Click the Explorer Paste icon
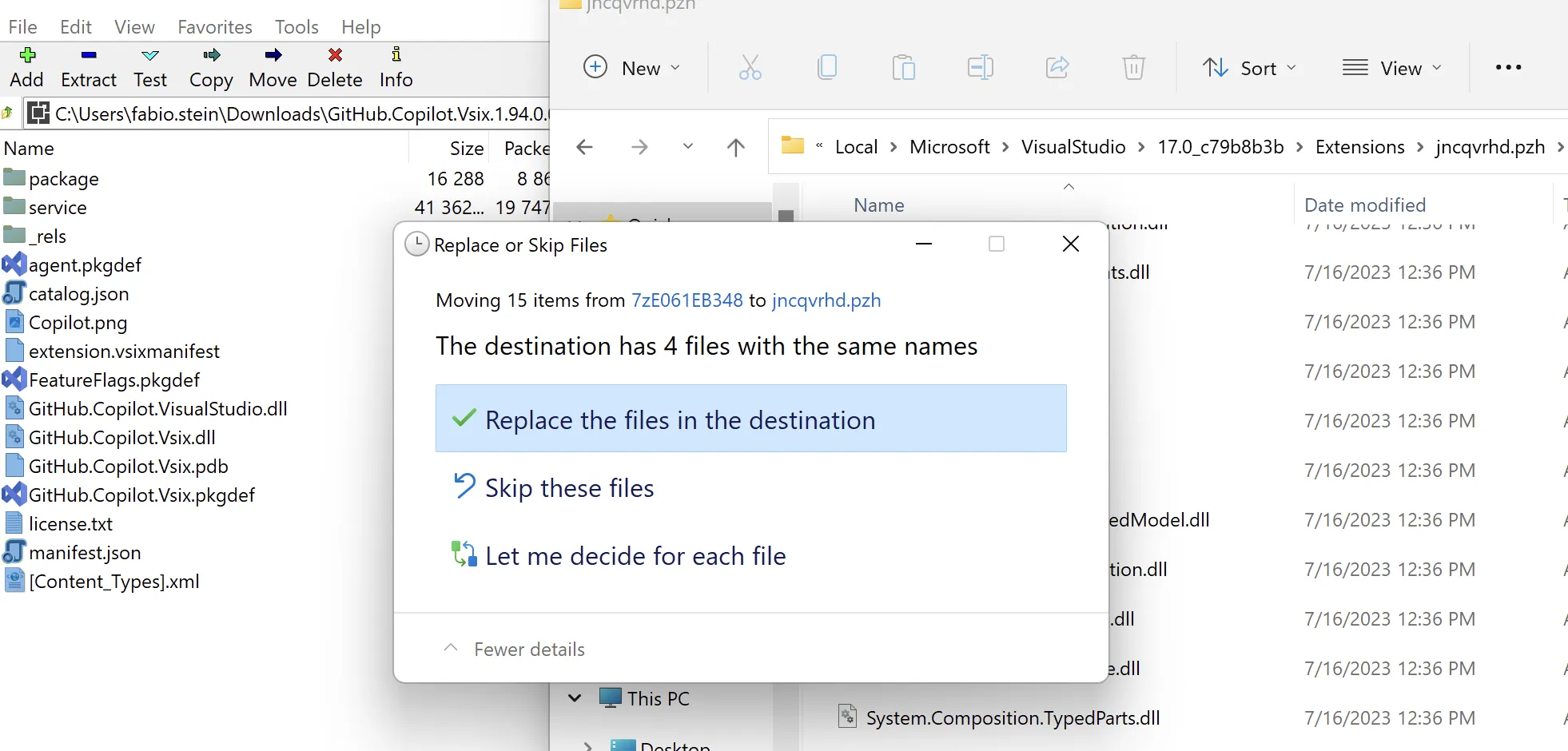Screen dimensions: 1568x751 coord(903,67)
